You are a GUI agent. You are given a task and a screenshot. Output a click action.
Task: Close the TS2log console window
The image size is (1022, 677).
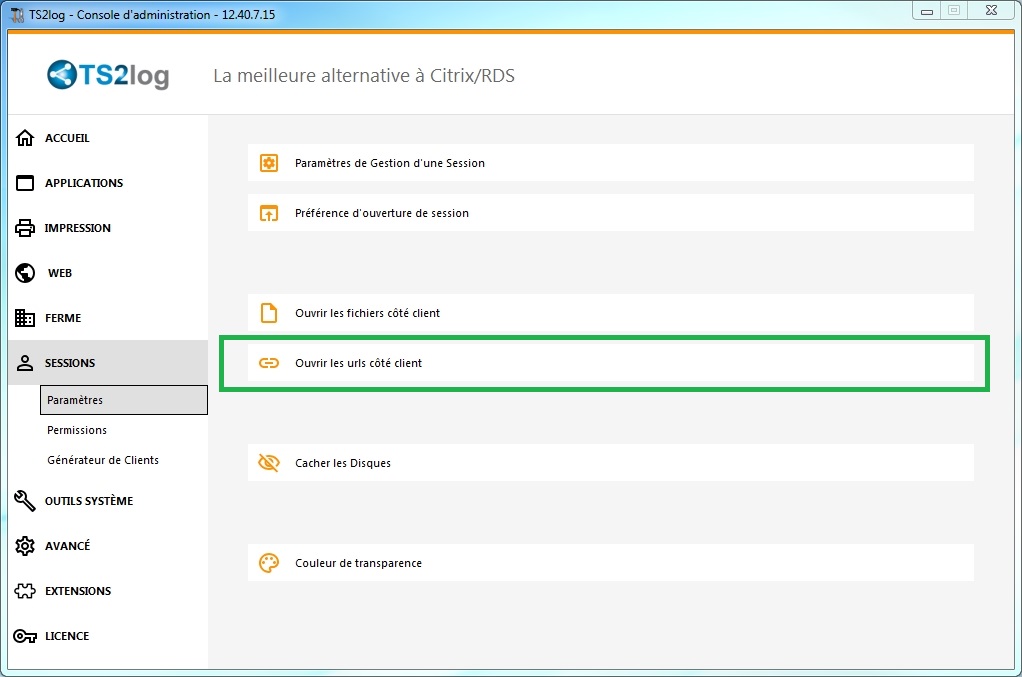[x=991, y=10]
